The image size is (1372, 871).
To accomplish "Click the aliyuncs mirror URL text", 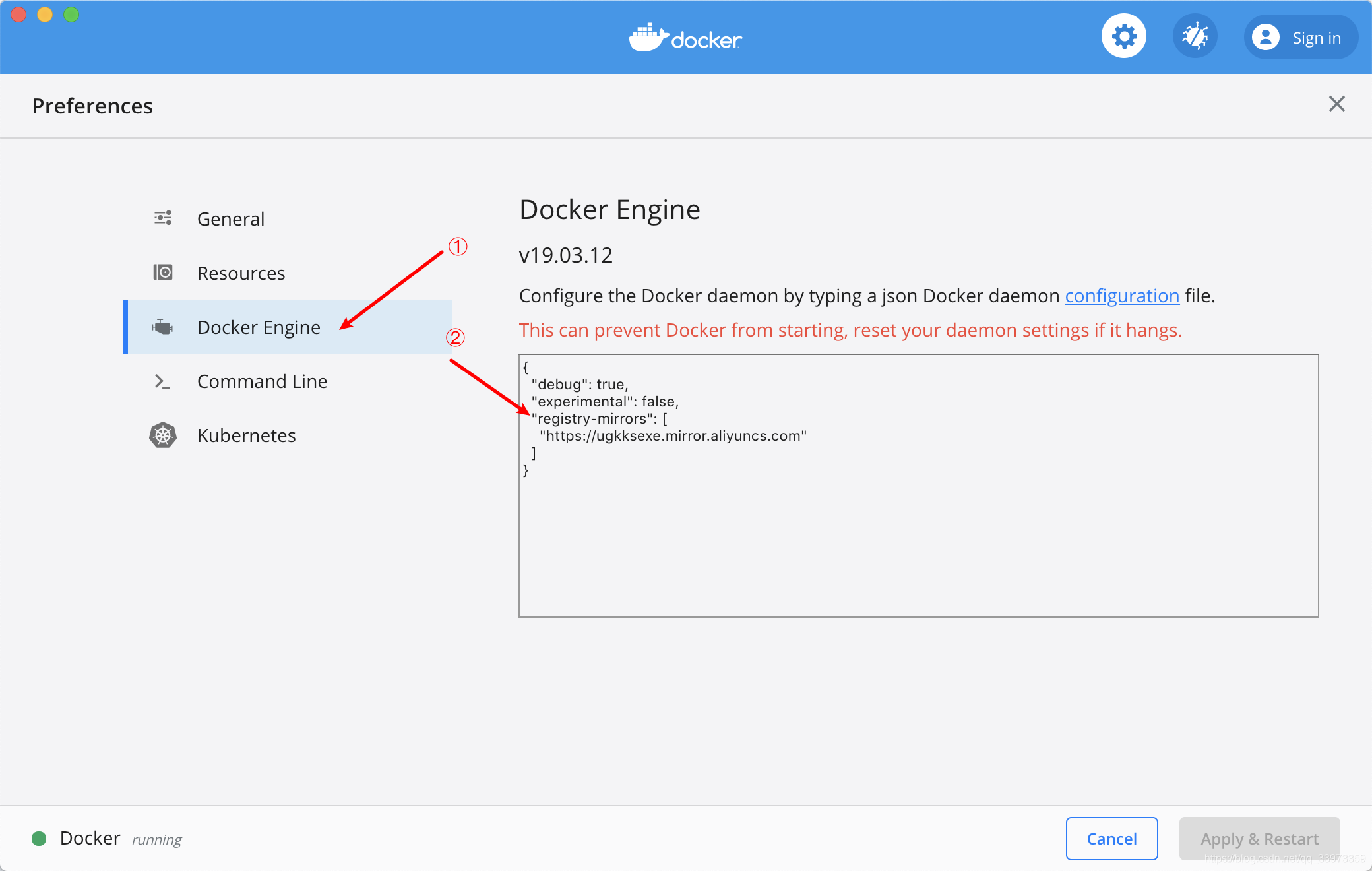I will [673, 435].
